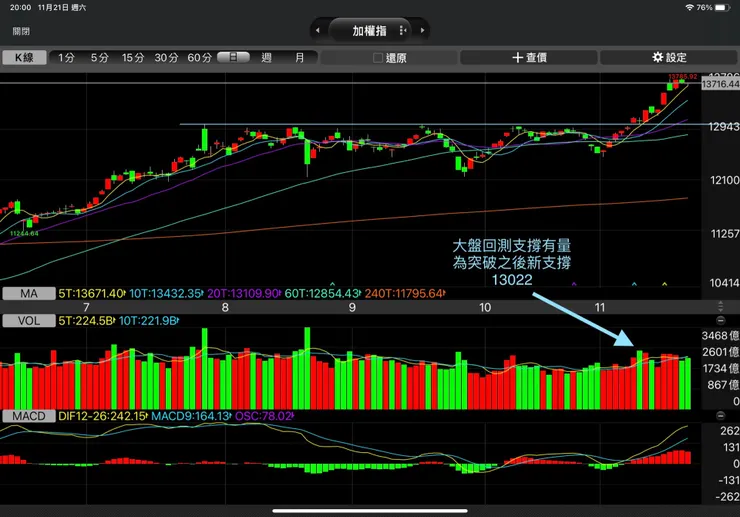Tap the -131 MACD axis label
This screenshot has width=740, height=517.
pos(729,480)
